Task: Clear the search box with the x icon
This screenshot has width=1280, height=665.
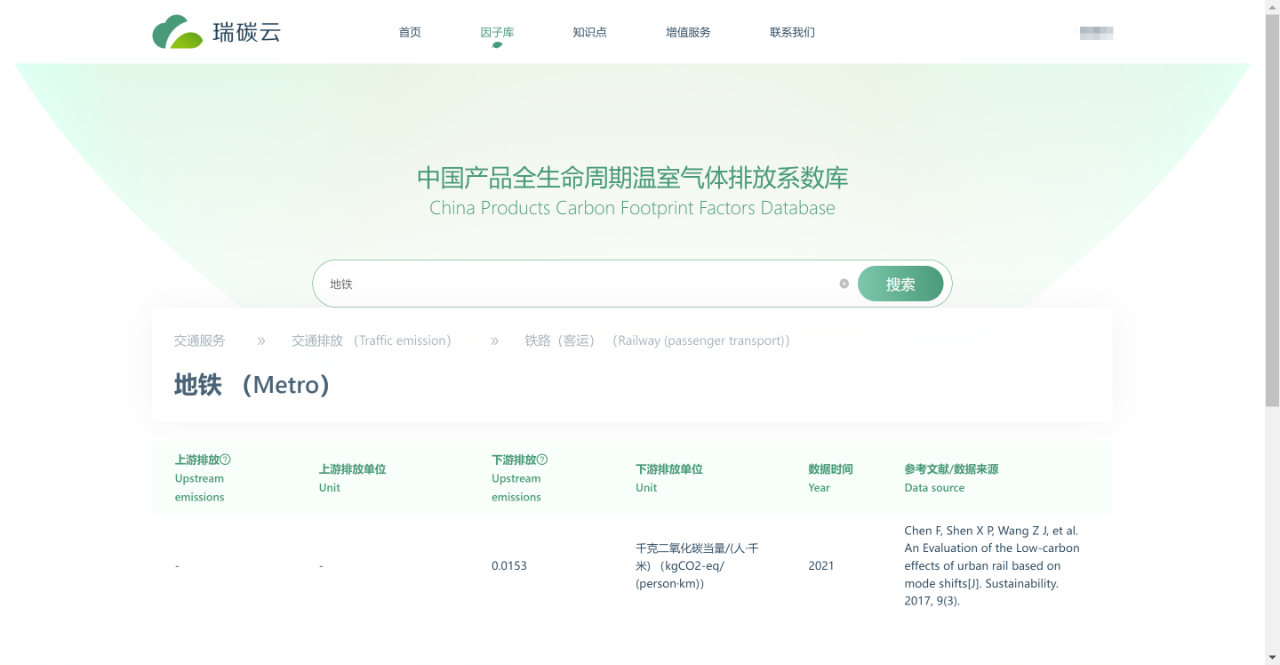Action: coord(844,284)
